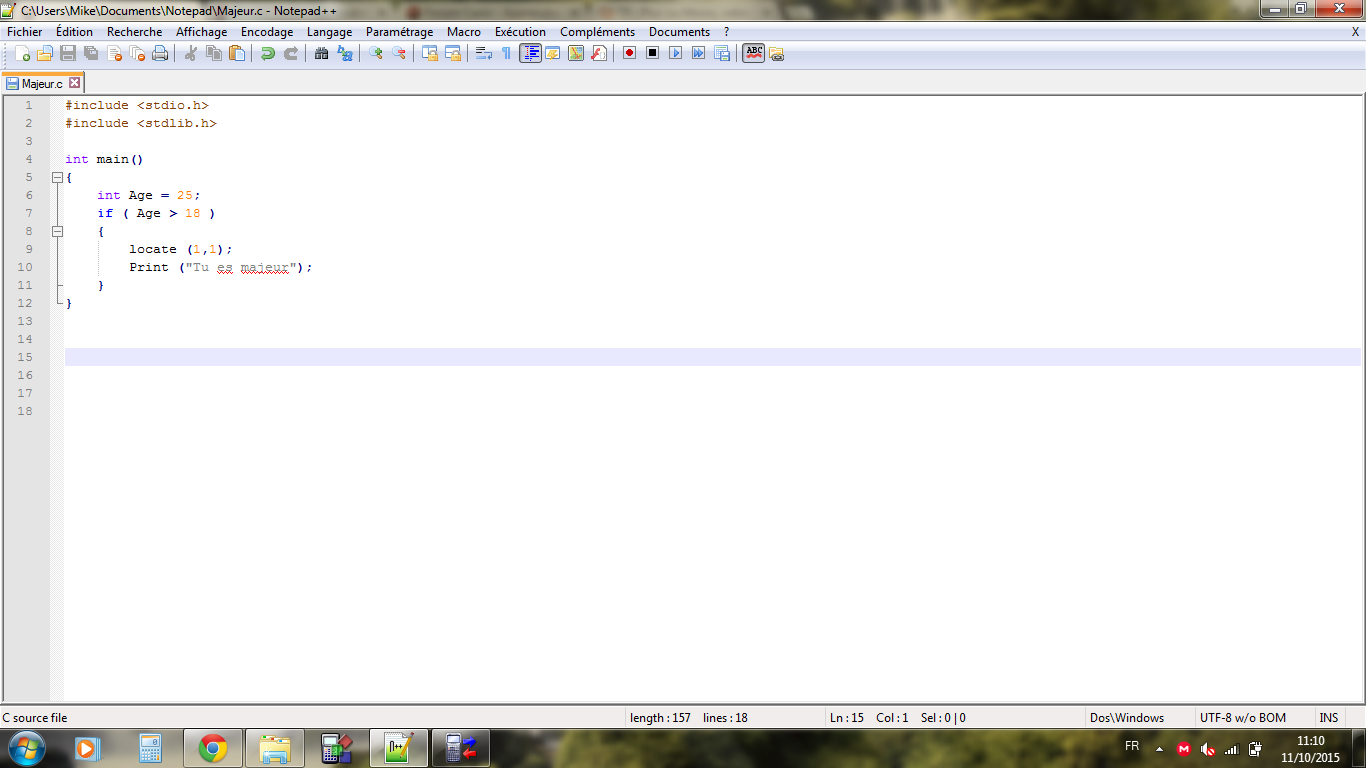The height and width of the screenshot is (768, 1366).
Task: Click the Cut scissors icon
Action: point(190,53)
